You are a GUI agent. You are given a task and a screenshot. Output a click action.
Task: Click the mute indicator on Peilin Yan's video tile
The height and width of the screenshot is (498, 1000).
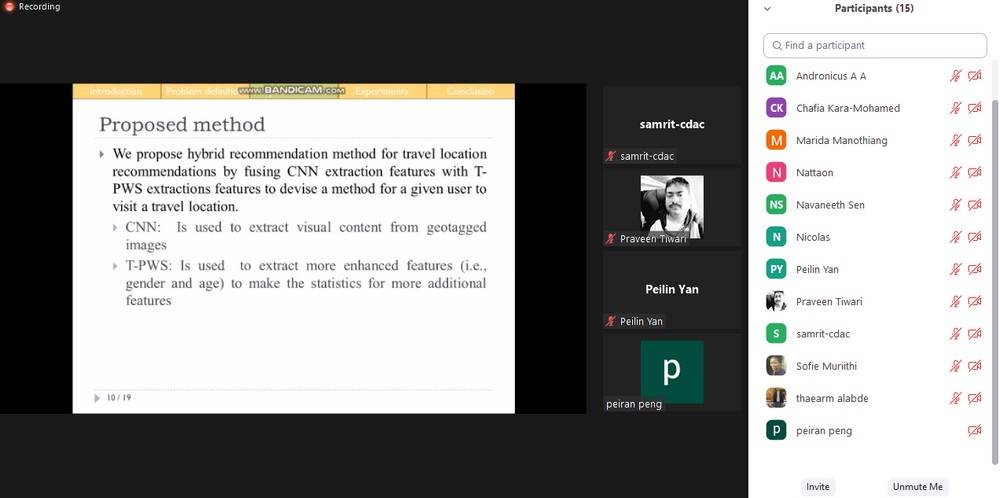pos(611,322)
